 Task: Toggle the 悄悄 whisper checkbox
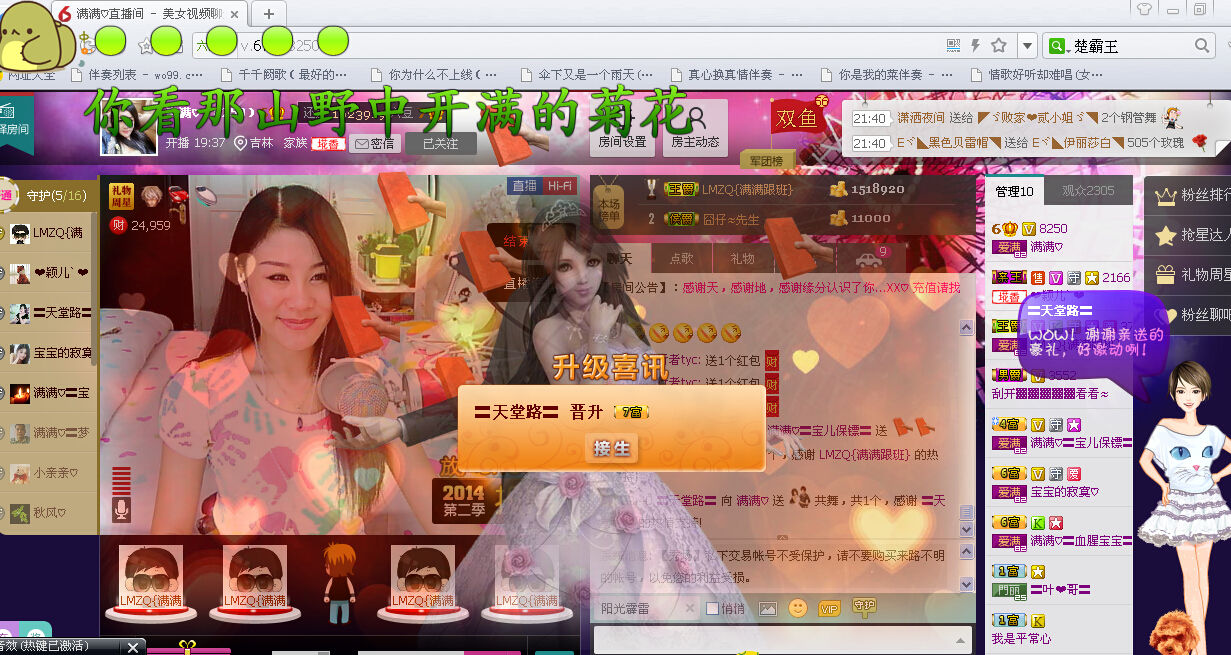tap(712, 608)
